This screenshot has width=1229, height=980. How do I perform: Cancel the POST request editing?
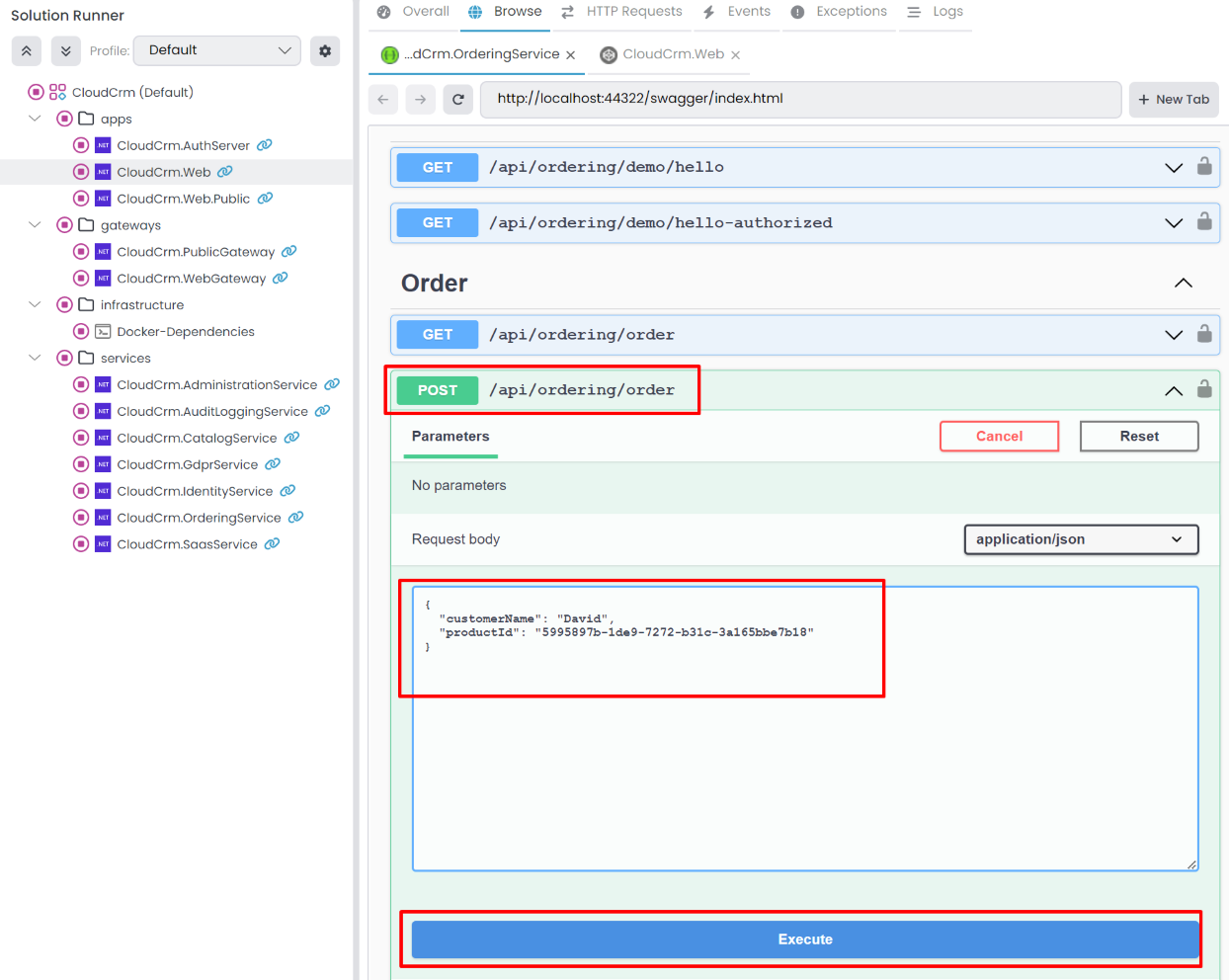coord(999,436)
